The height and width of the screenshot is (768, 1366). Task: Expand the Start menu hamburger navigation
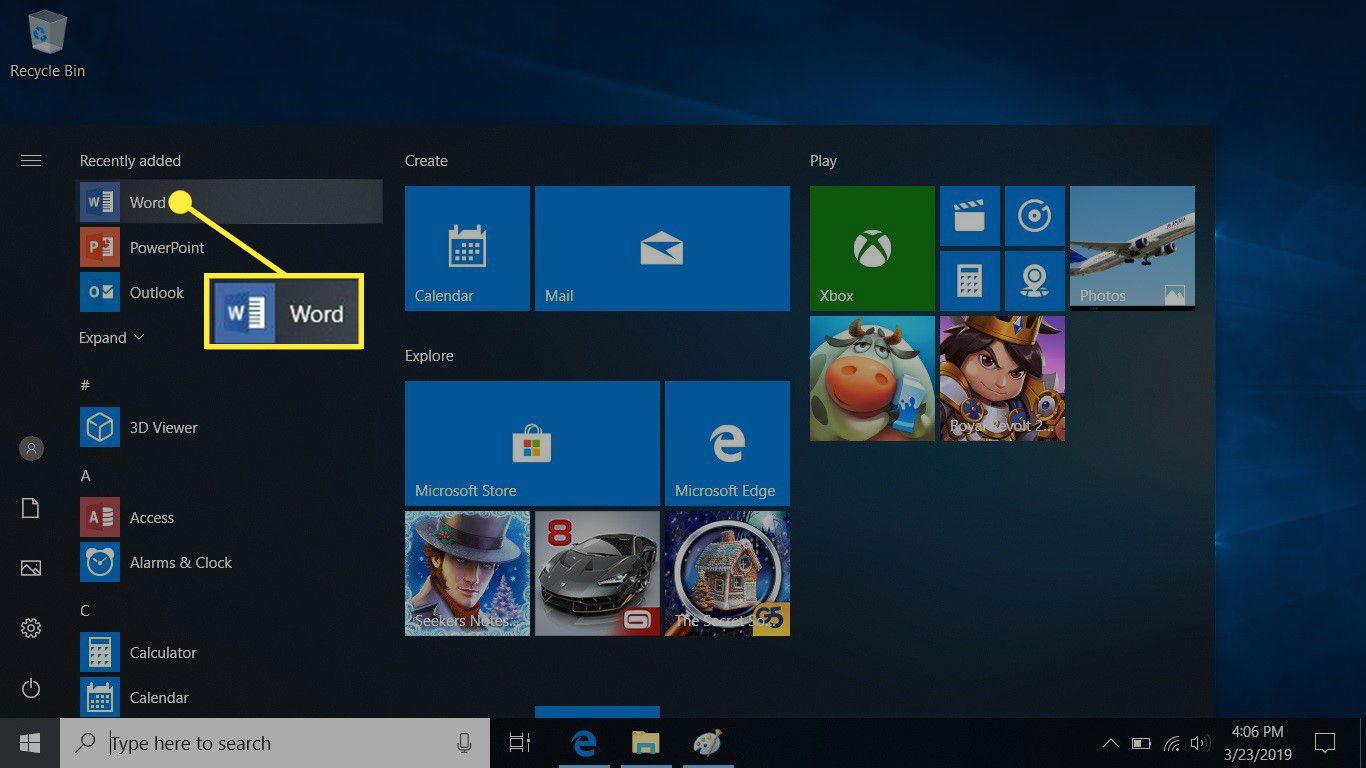[31, 160]
